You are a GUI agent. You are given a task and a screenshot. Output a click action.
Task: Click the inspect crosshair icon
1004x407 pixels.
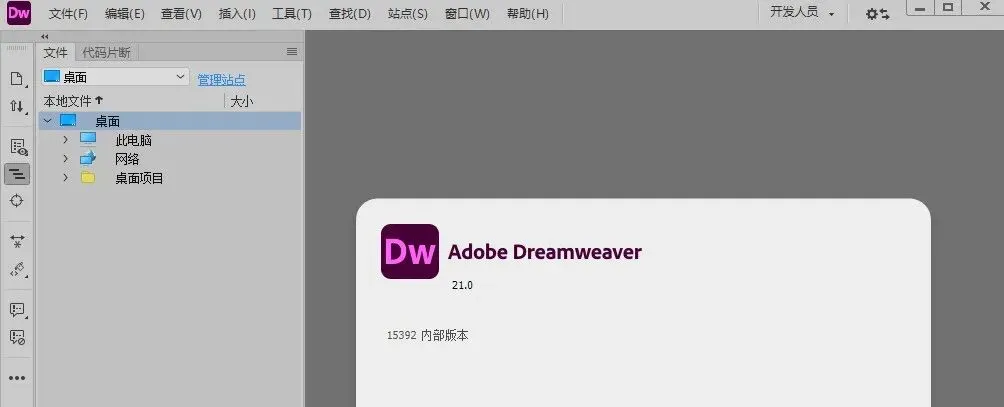click(17, 200)
